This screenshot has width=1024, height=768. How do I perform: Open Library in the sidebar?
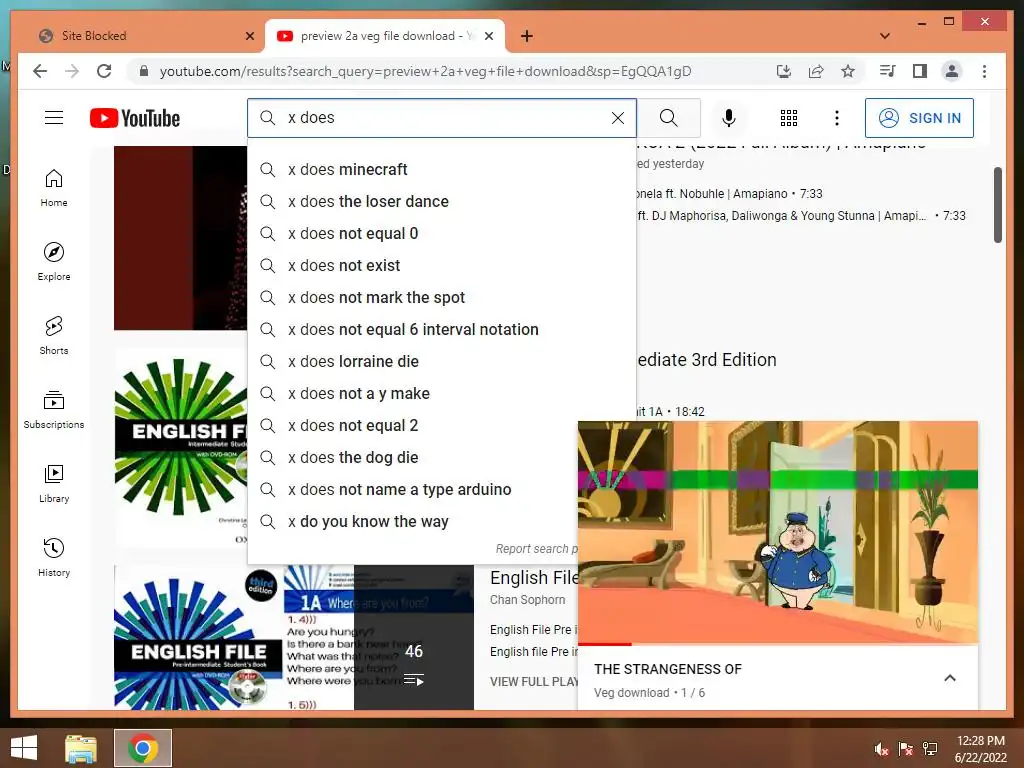[x=54, y=483]
